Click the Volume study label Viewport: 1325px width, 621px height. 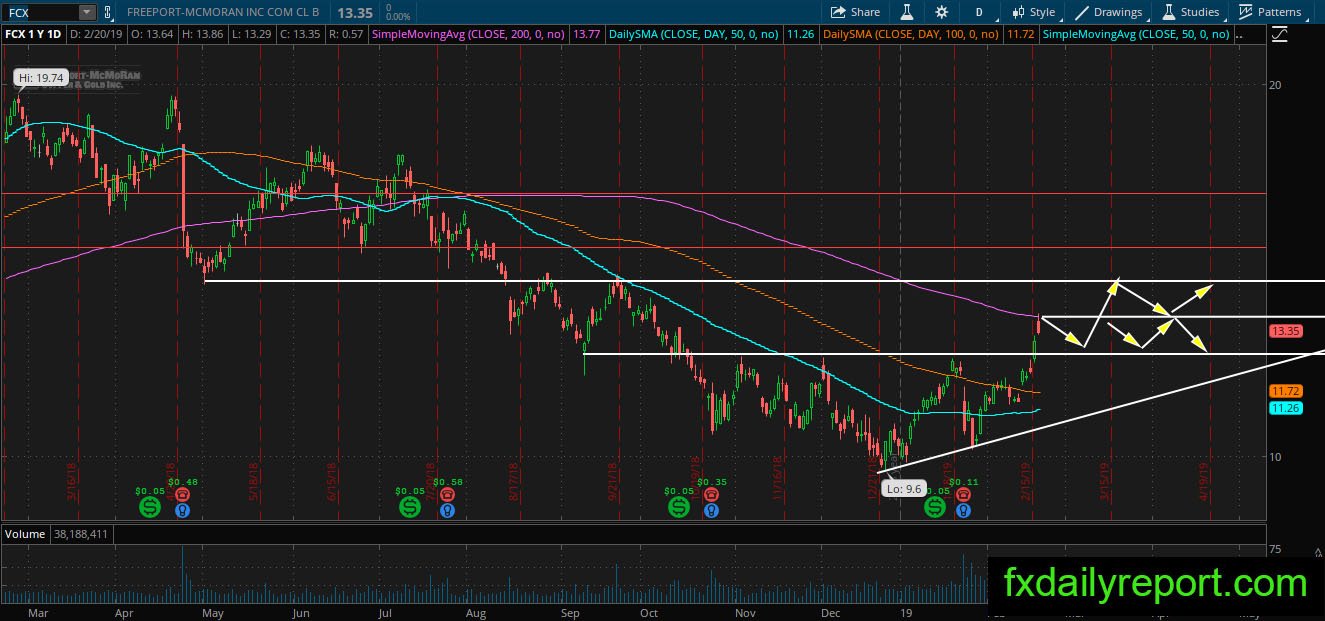[x=26, y=534]
